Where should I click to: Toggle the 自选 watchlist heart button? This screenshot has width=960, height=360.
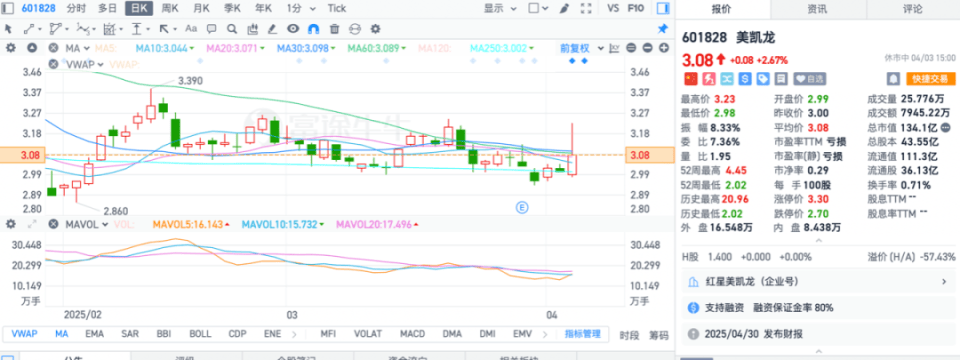810,78
